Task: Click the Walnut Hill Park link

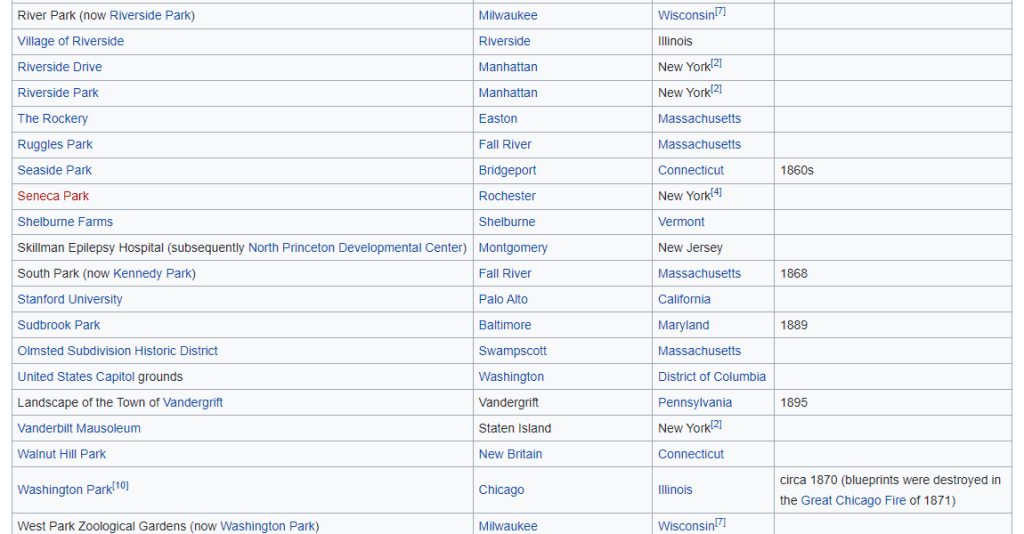Action: pyautogui.click(x=61, y=455)
